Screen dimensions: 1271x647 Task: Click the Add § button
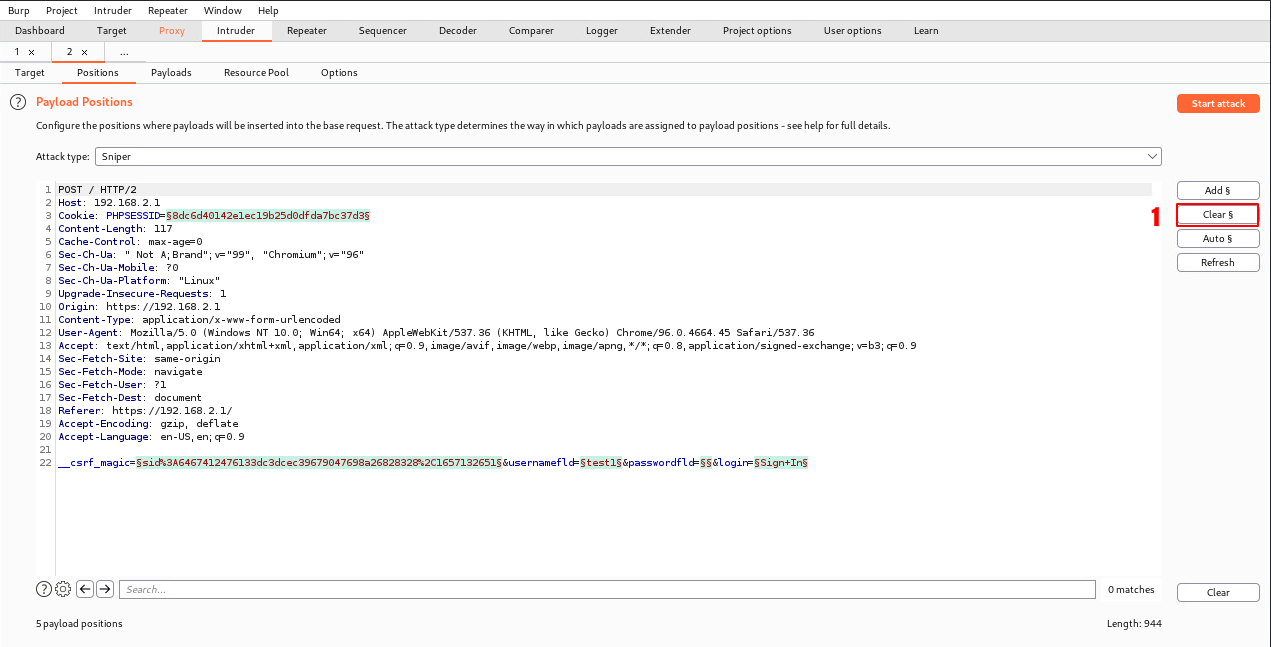click(1217, 190)
